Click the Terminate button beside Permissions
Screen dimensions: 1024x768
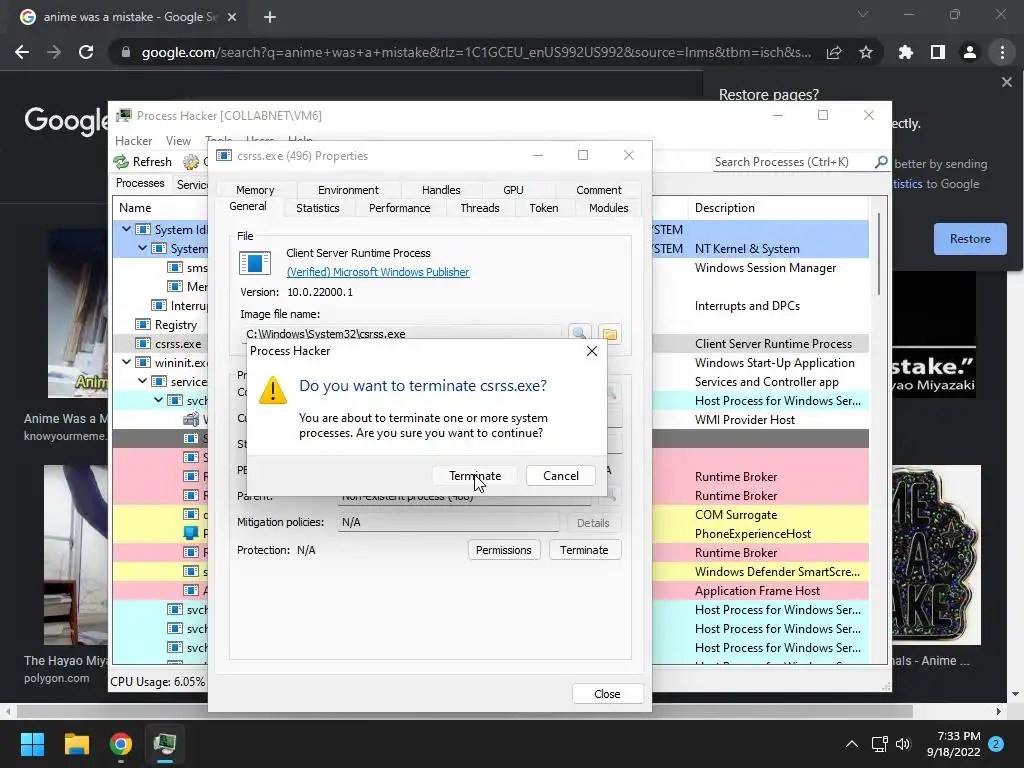(x=584, y=550)
